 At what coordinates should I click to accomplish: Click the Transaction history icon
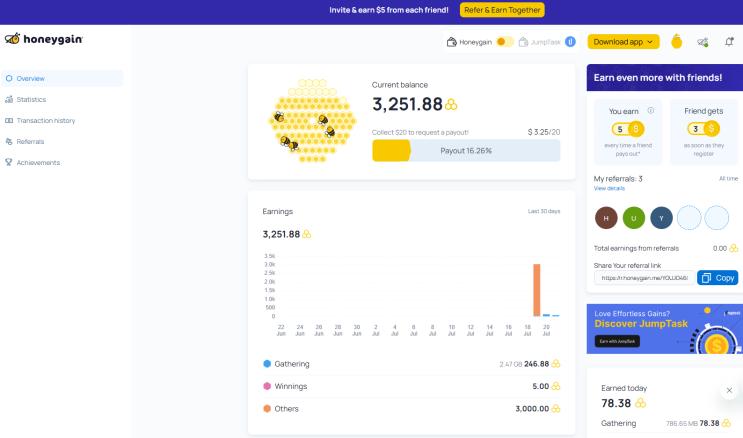tap(9, 120)
